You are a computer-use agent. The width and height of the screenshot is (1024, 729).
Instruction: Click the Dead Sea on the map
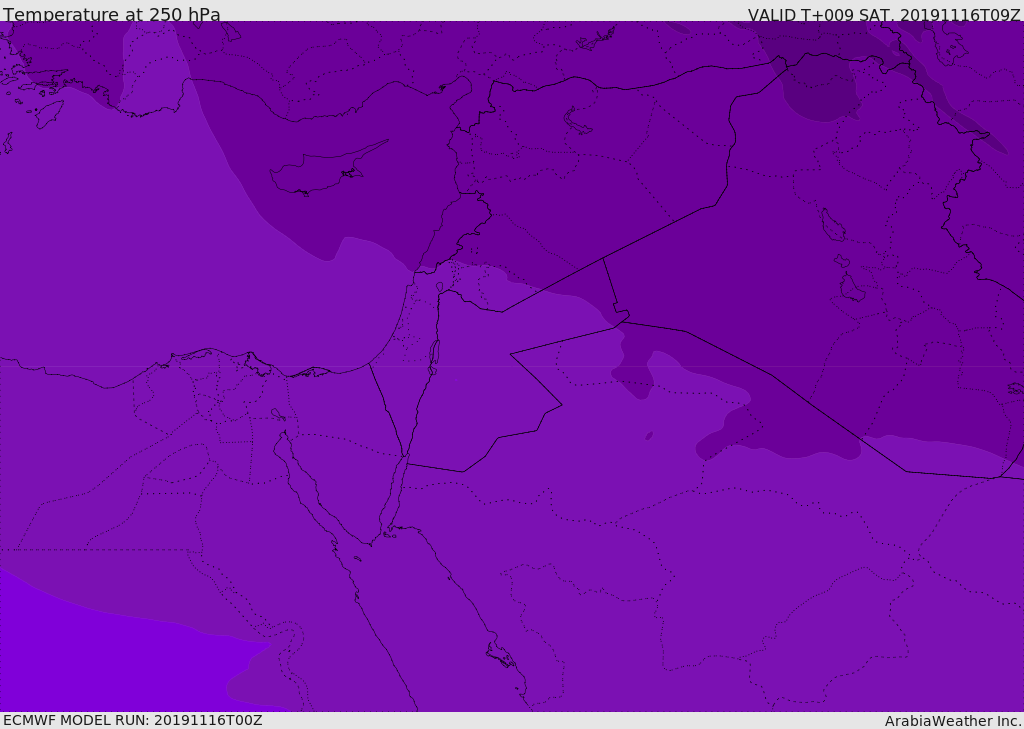click(434, 353)
